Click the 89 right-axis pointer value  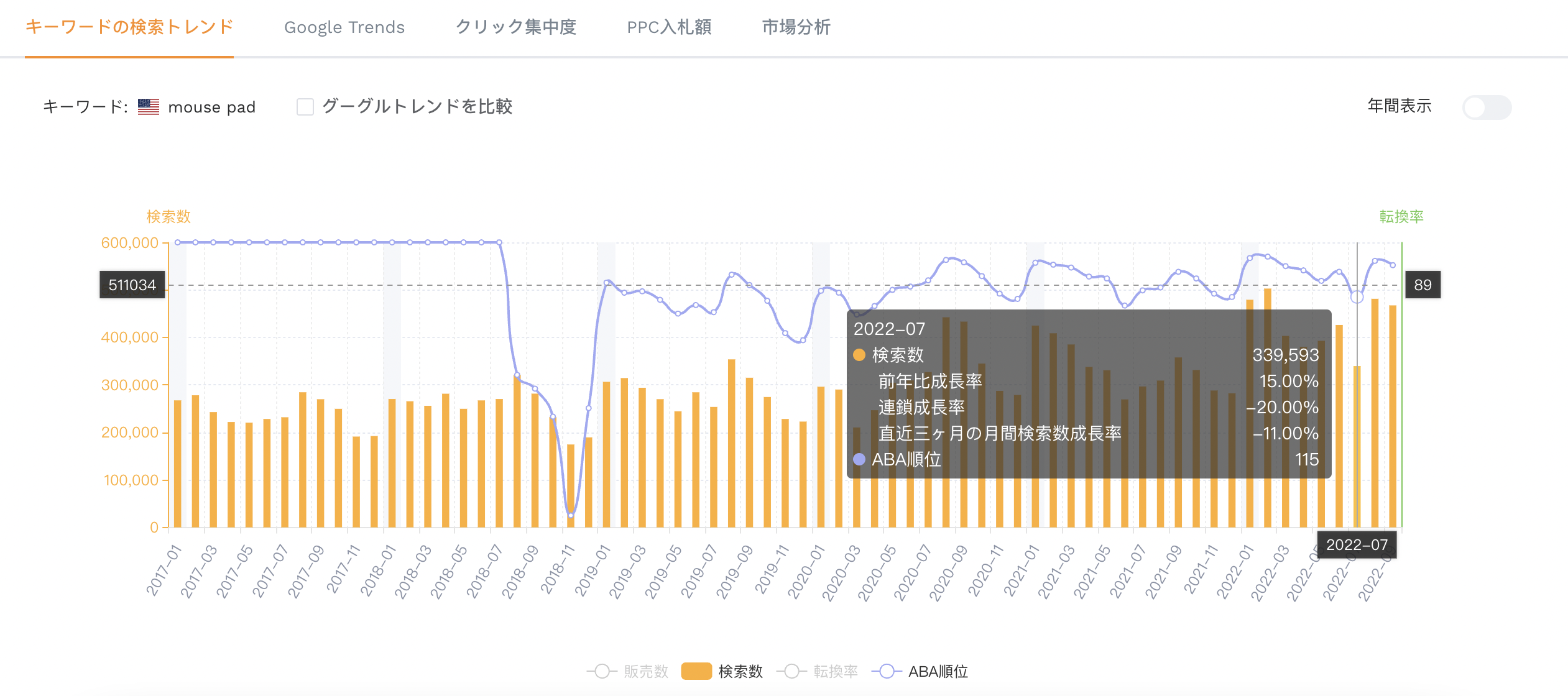coord(1423,285)
